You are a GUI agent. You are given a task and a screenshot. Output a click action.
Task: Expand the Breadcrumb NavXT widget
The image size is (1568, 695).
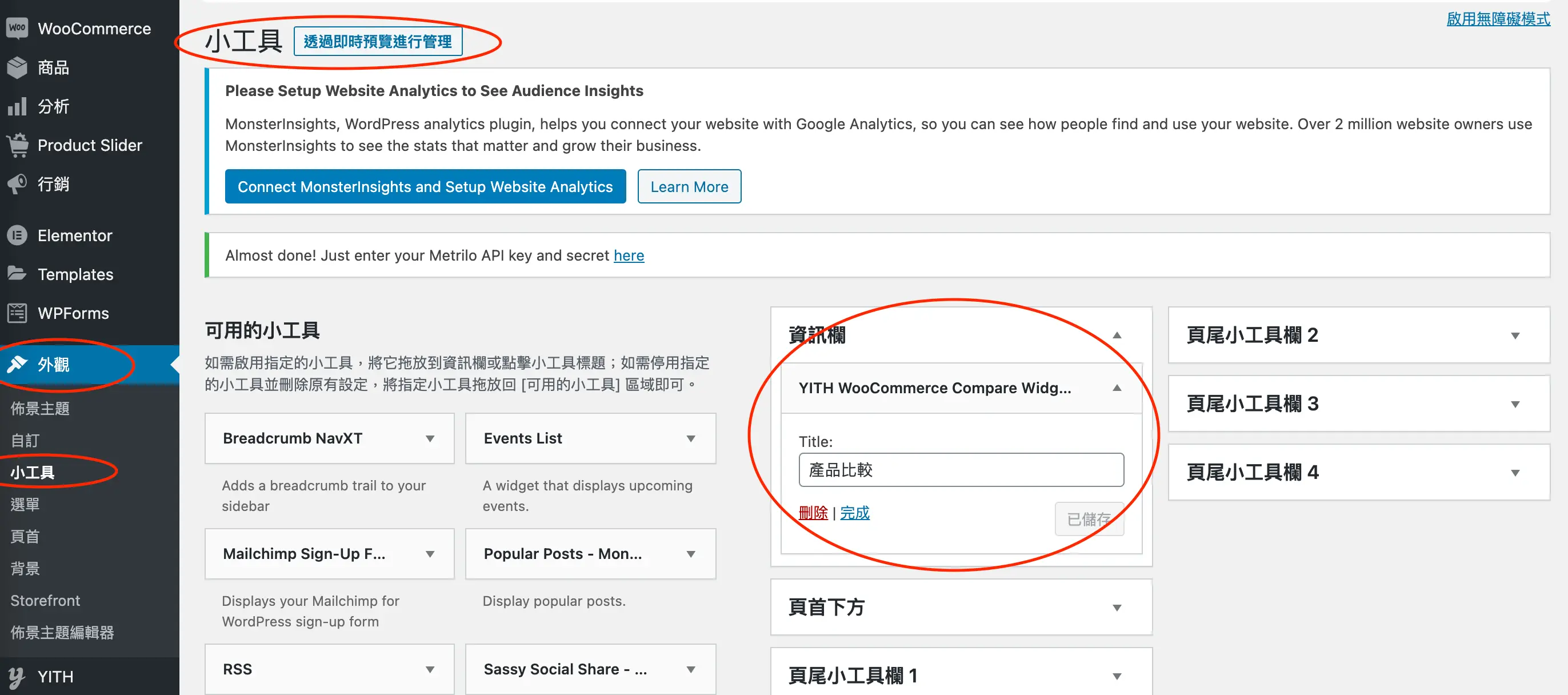(430, 438)
